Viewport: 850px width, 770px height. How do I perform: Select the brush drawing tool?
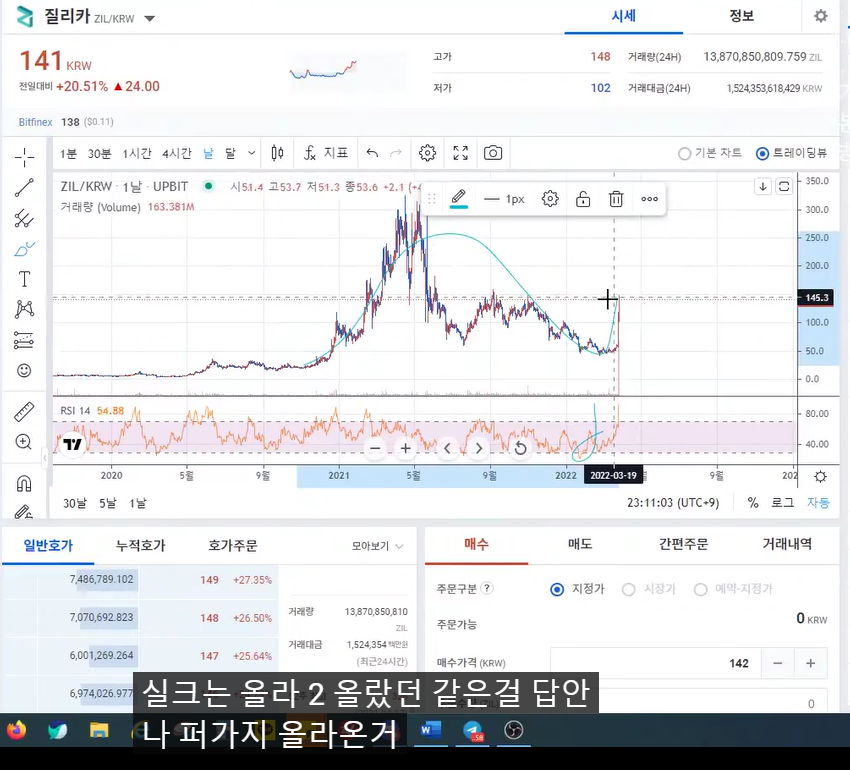(x=24, y=249)
